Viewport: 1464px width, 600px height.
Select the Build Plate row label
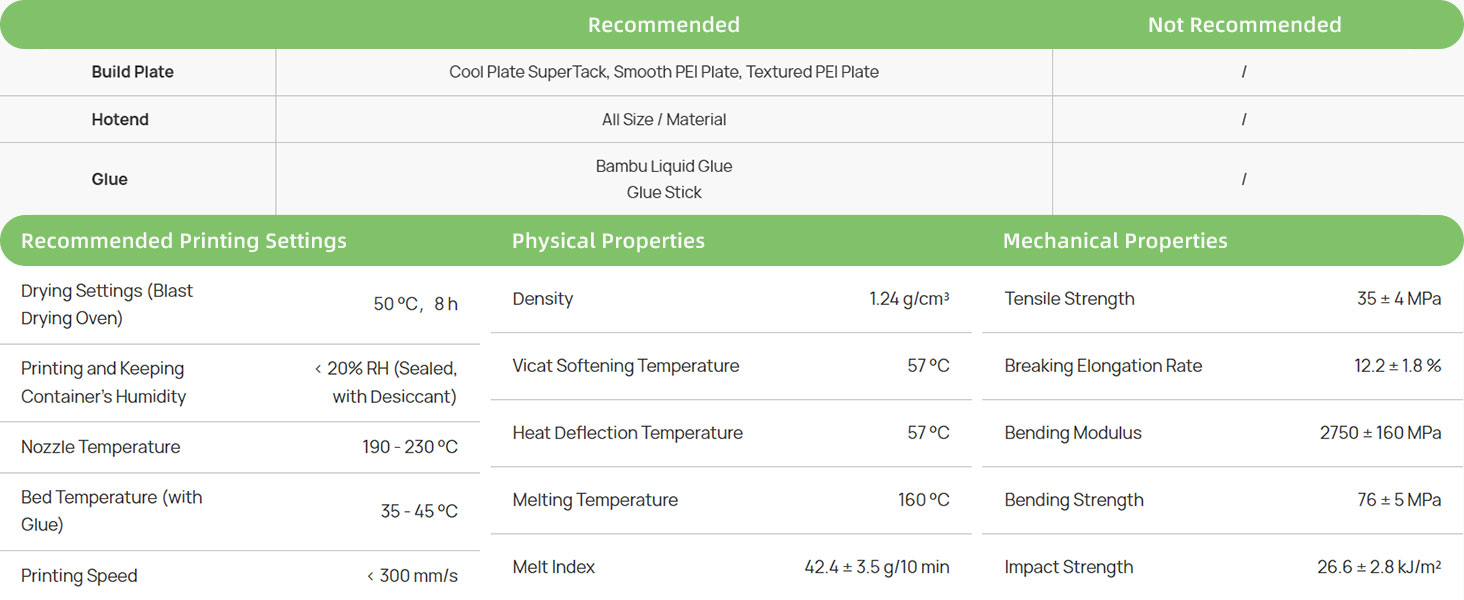click(132, 72)
